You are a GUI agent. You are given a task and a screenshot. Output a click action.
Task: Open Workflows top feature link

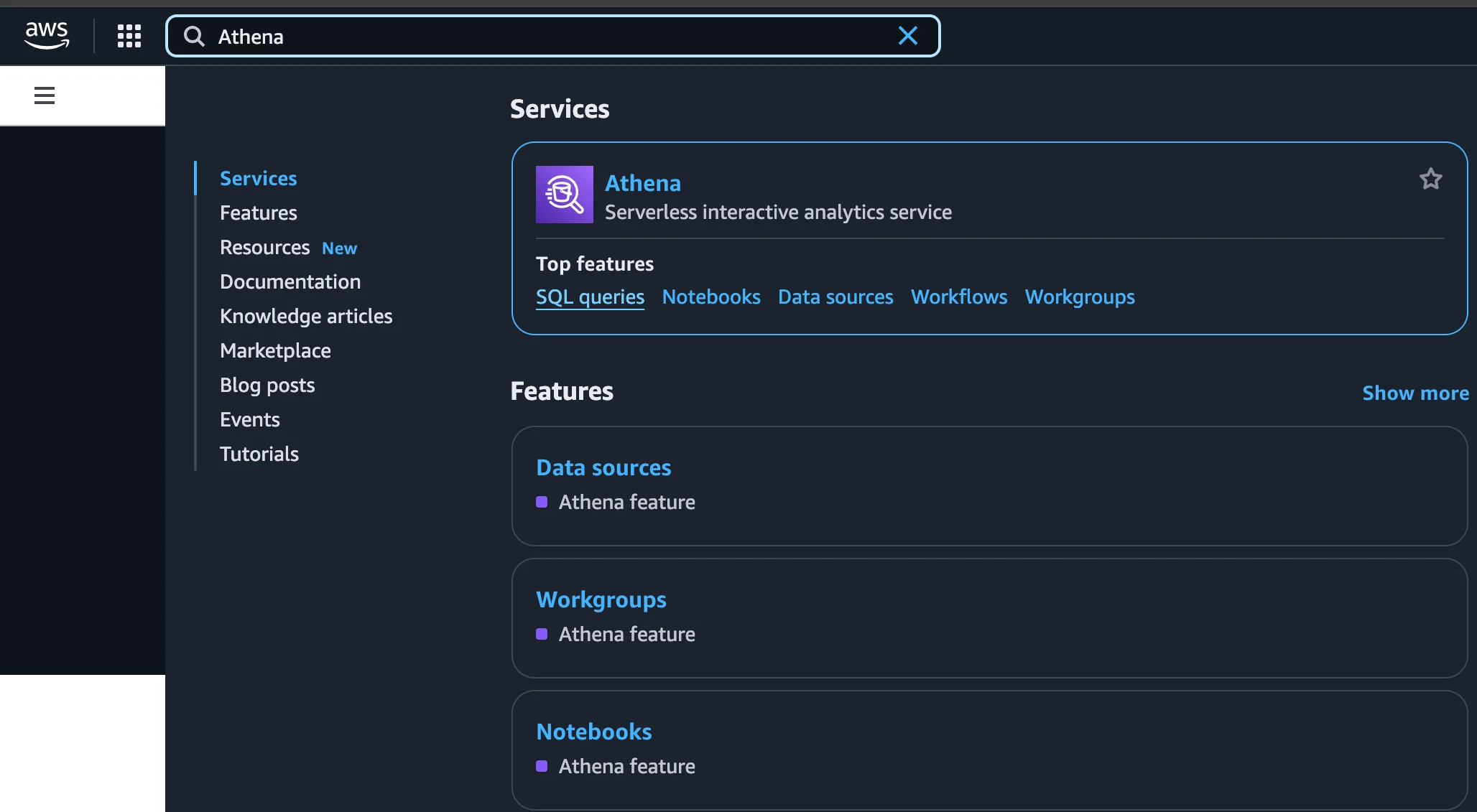point(958,297)
